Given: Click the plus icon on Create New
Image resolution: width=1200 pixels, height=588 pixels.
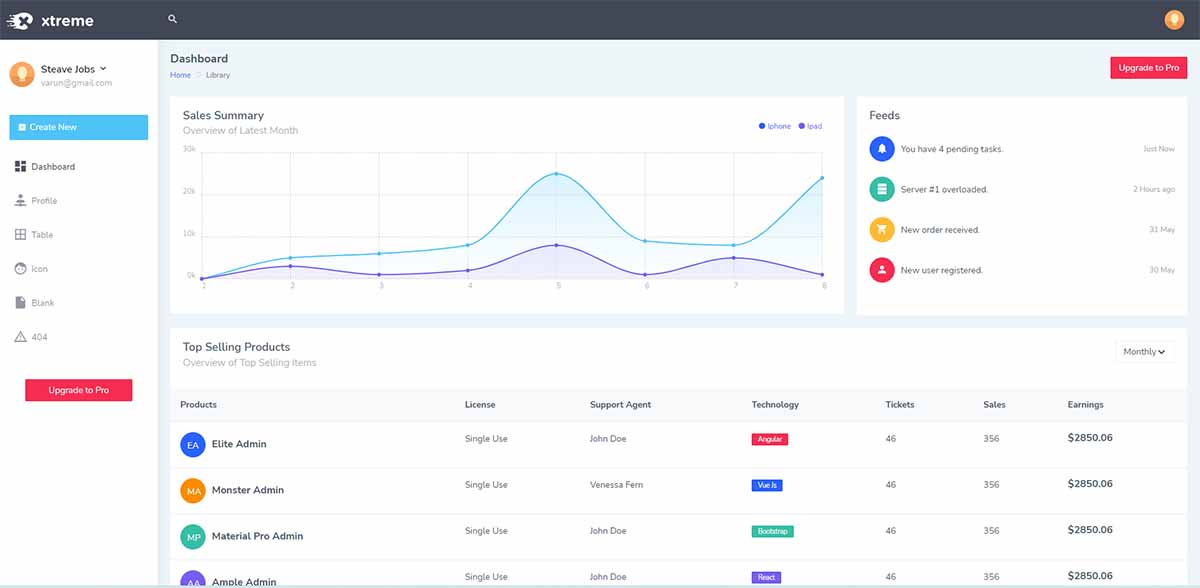Looking at the screenshot, I should (22, 127).
